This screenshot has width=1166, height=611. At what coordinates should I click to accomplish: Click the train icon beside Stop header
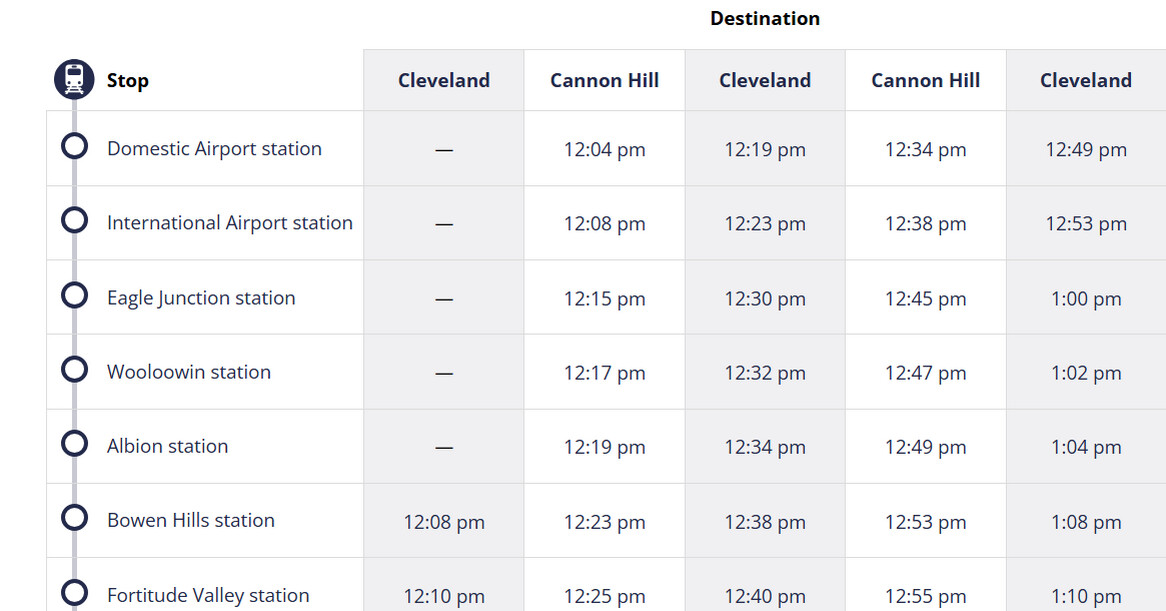coord(74,79)
